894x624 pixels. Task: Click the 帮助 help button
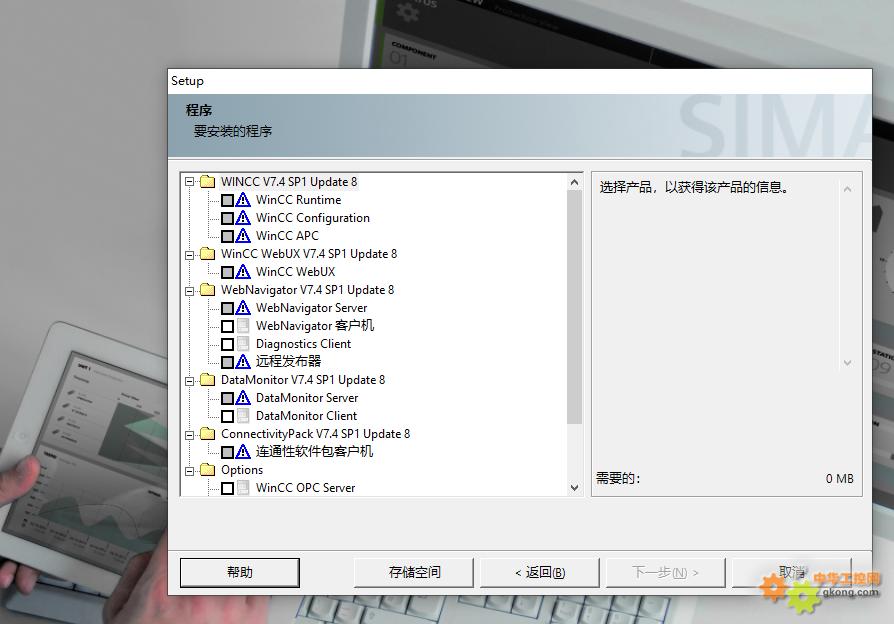pos(239,572)
